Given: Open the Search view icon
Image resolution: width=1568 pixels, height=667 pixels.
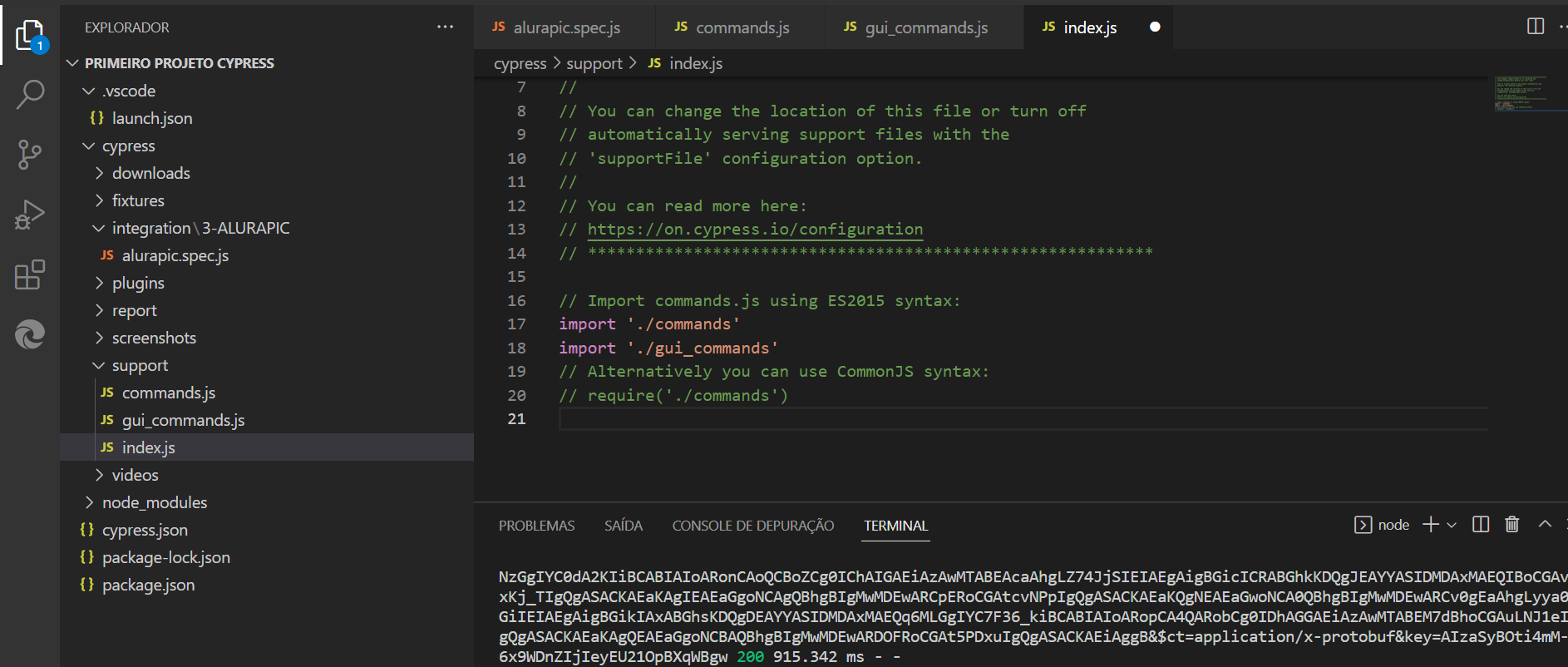Looking at the screenshot, I should click(x=30, y=95).
